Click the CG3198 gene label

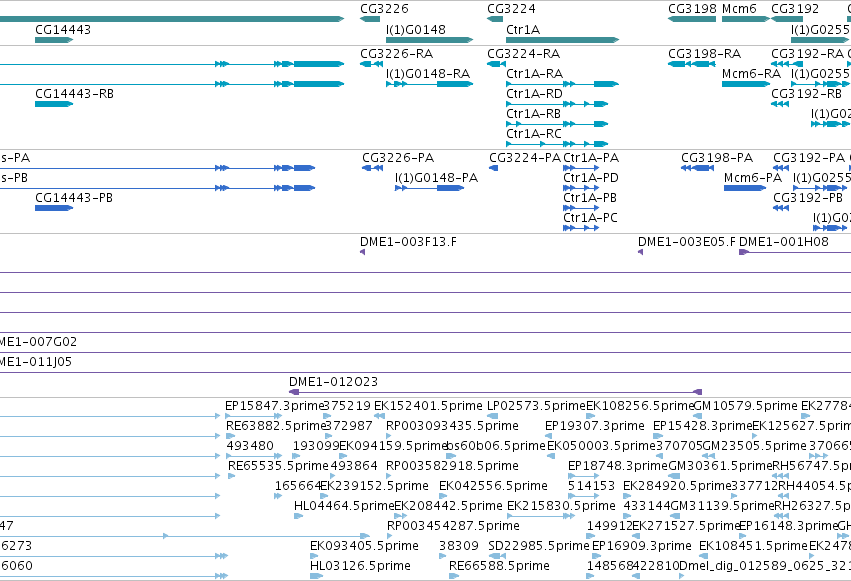tap(692, 9)
